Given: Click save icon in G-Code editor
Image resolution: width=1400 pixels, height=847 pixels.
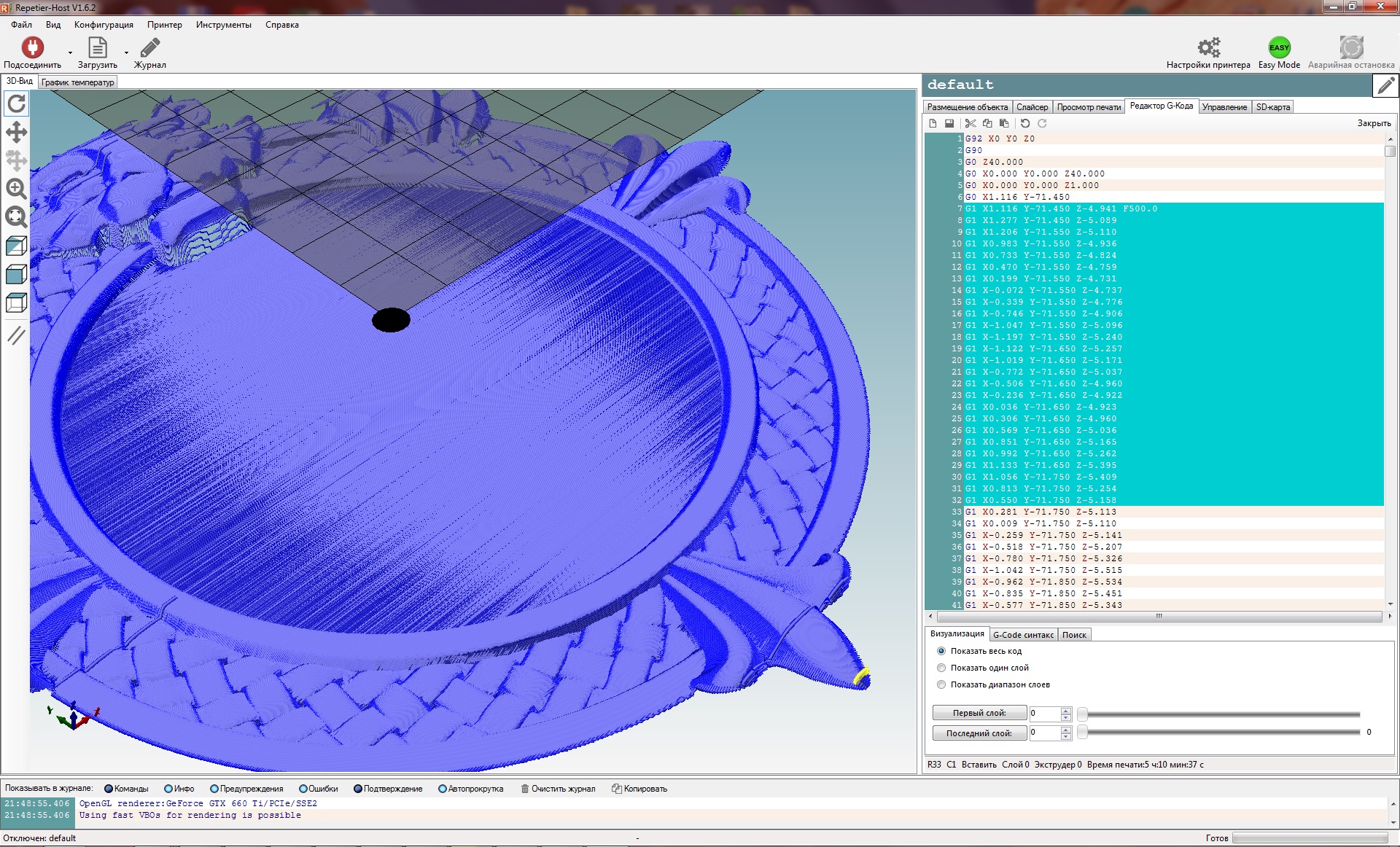Looking at the screenshot, I should pyautogui.click(x=949, y=123).
